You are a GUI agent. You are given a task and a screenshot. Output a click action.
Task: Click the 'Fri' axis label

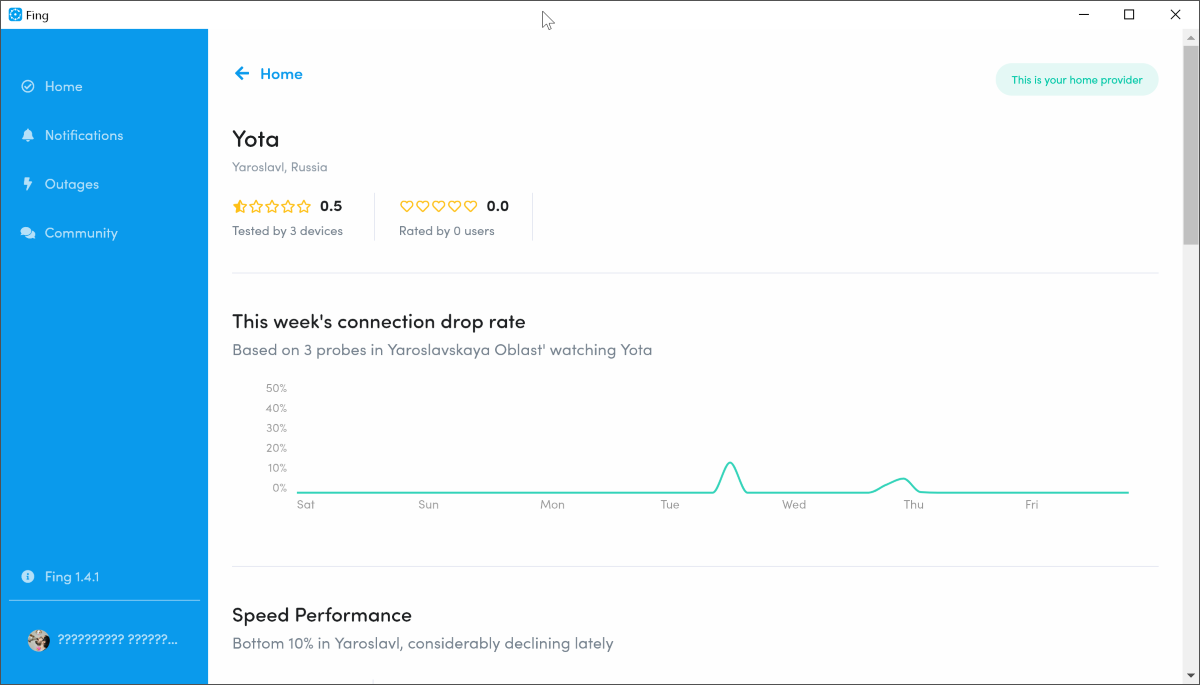click(x=1032, y=505)
